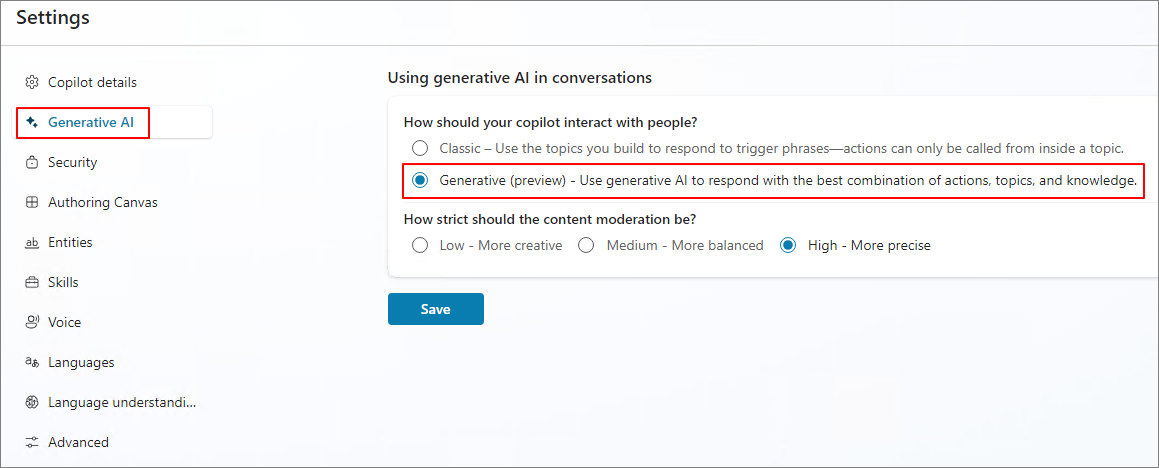Click the Skills briefcase icon

pyautogui.click(x=32, y=282)
